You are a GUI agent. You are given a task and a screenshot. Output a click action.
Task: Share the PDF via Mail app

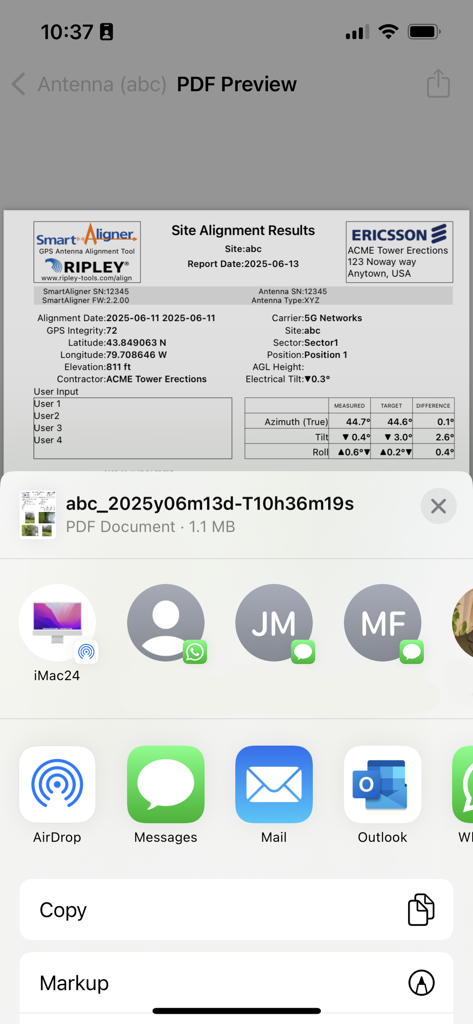coord(274,784)
